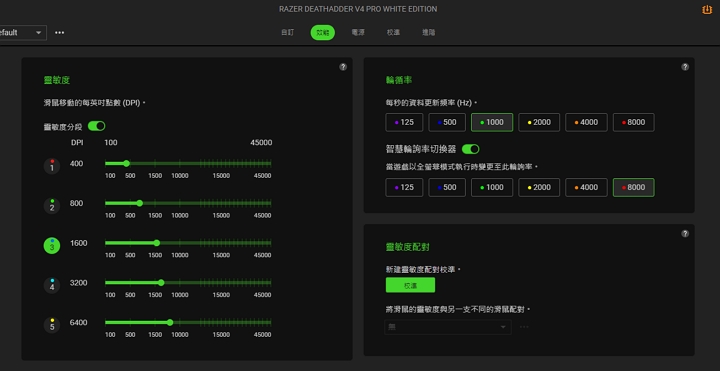The width and height of the screenshot is (720, 371).
Task: Switch to the 校準 calibration tab
Action: coord(393,33)
